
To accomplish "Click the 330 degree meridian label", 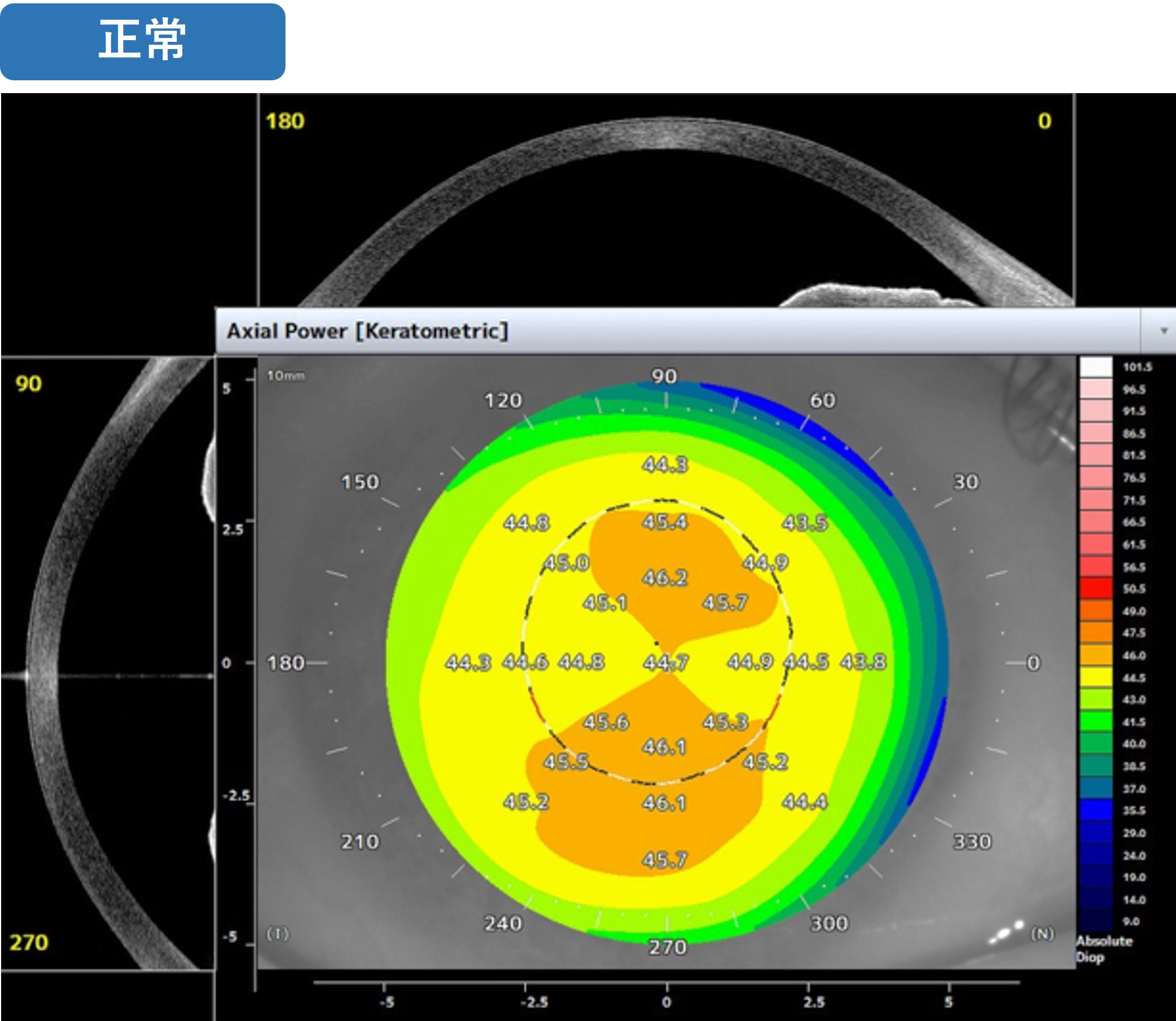I will tap(972, 841).
